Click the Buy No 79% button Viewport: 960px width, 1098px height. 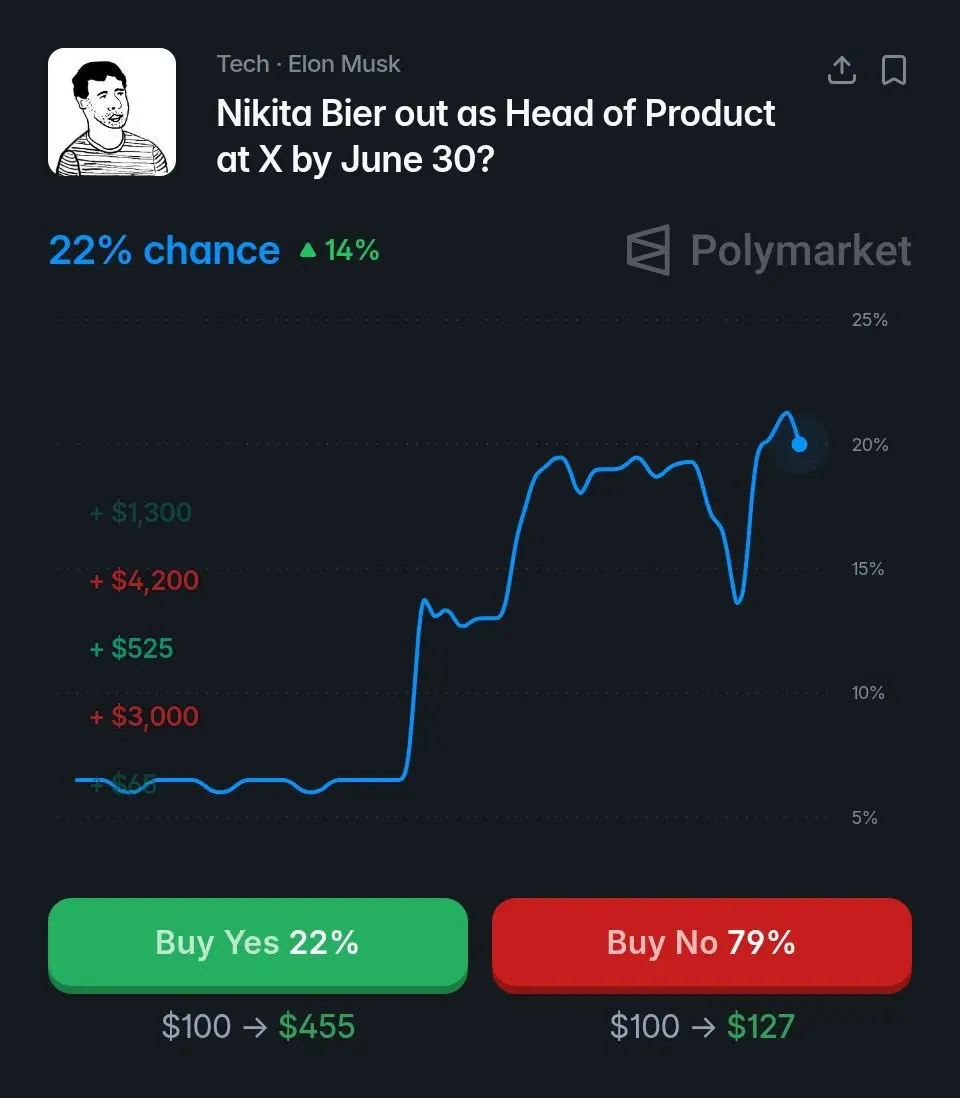coord(702,944)
